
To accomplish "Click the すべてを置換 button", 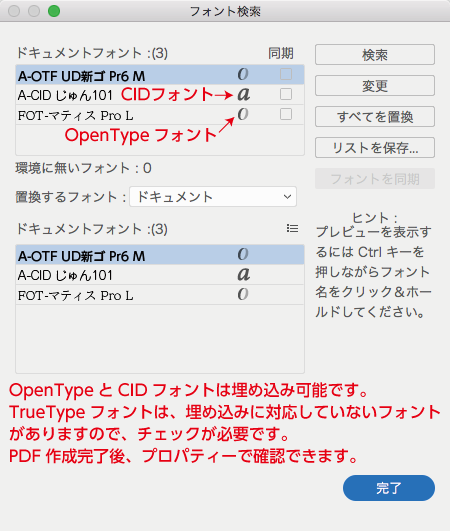I will coord(375,117).
